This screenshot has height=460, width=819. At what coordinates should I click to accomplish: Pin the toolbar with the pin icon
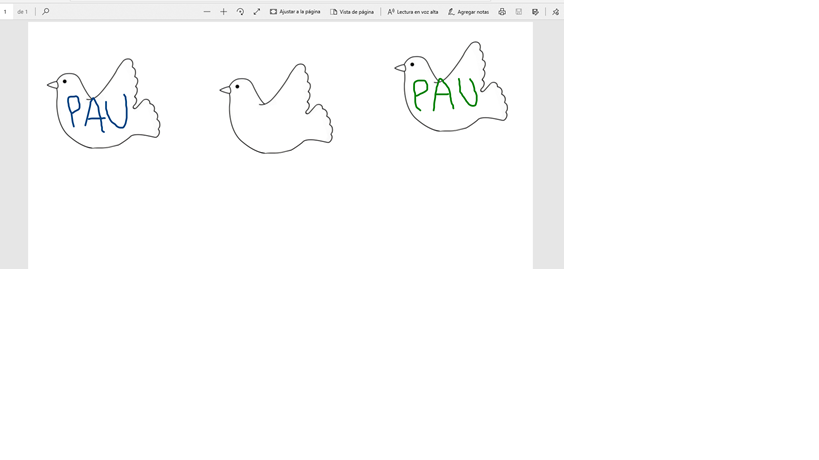(x=555, y=12)
